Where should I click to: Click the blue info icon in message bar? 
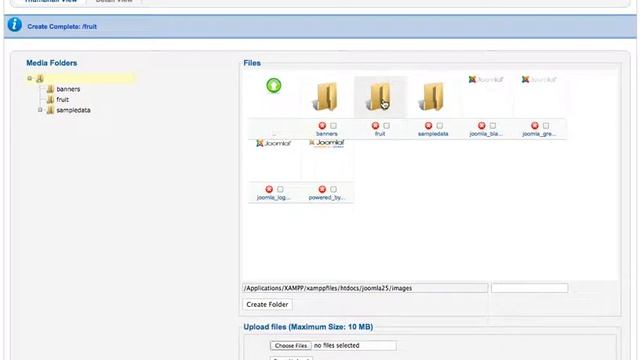15,25
